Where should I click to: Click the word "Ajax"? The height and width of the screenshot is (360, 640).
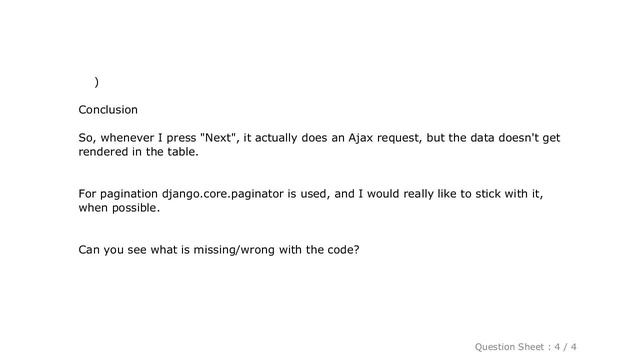tap(360, 138)
